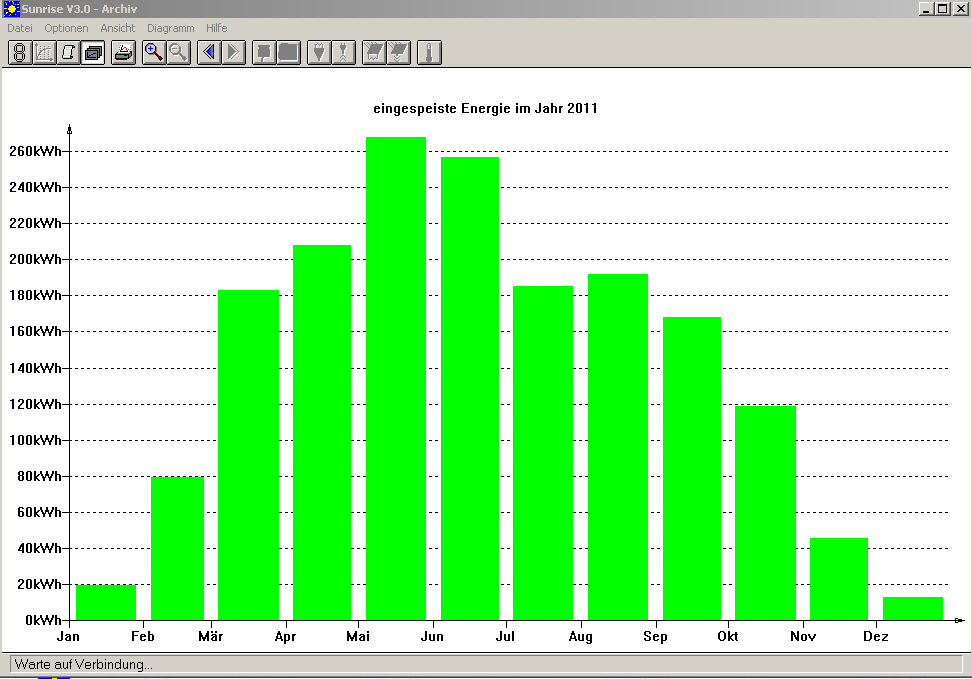Click the '260kWh' axis label

(x=35, y=151)
